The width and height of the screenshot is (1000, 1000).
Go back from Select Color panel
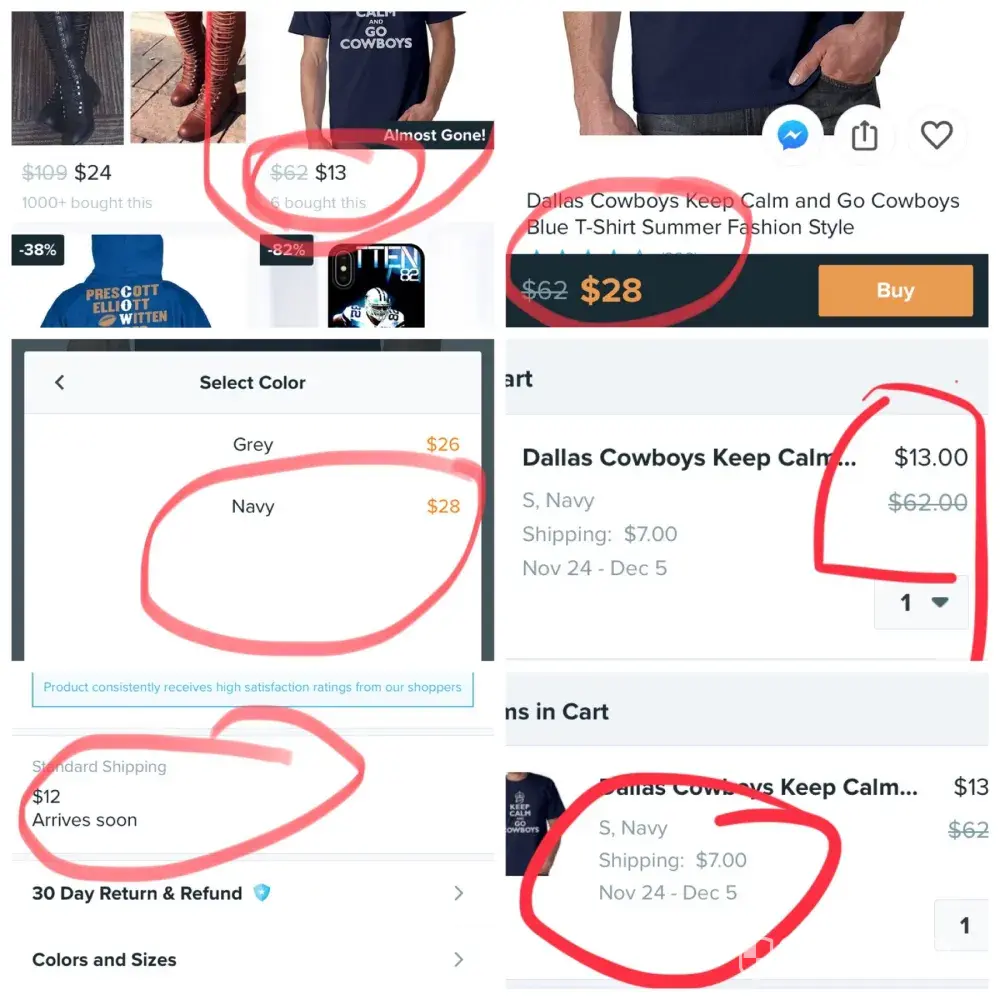[60, 383]
